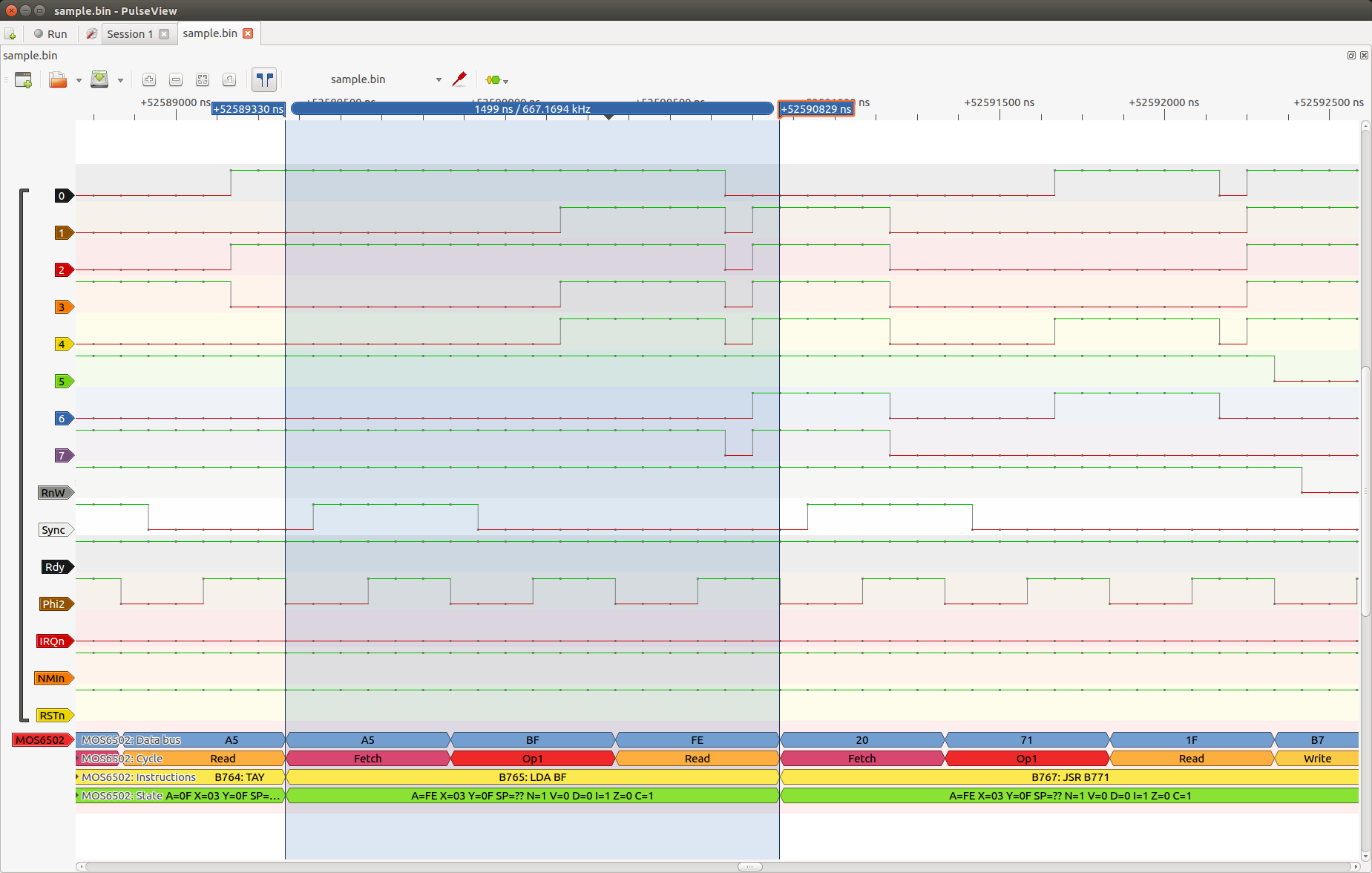Image resolution: width=1372 pixels, height=873 pixels.
Task: Click the zoom 1:1 icon
Action: 229,79
